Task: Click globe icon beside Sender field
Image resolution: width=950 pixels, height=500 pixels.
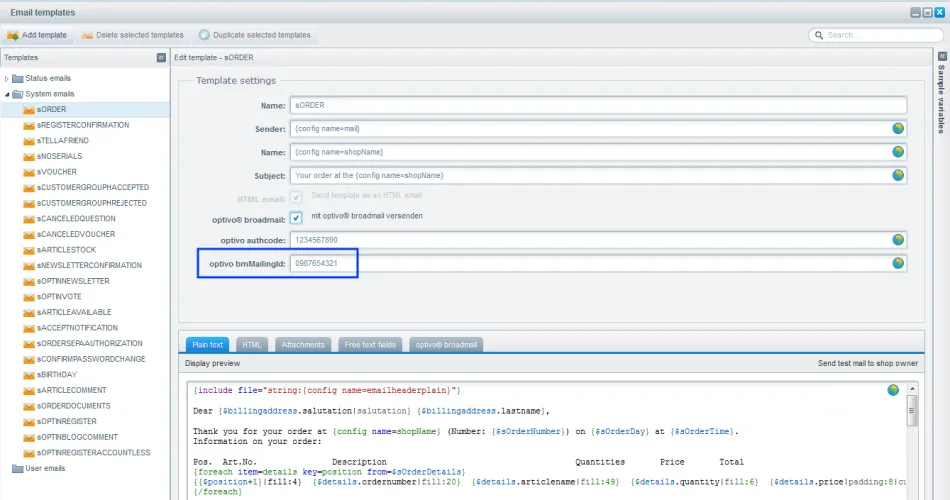Action: [898, 128]
